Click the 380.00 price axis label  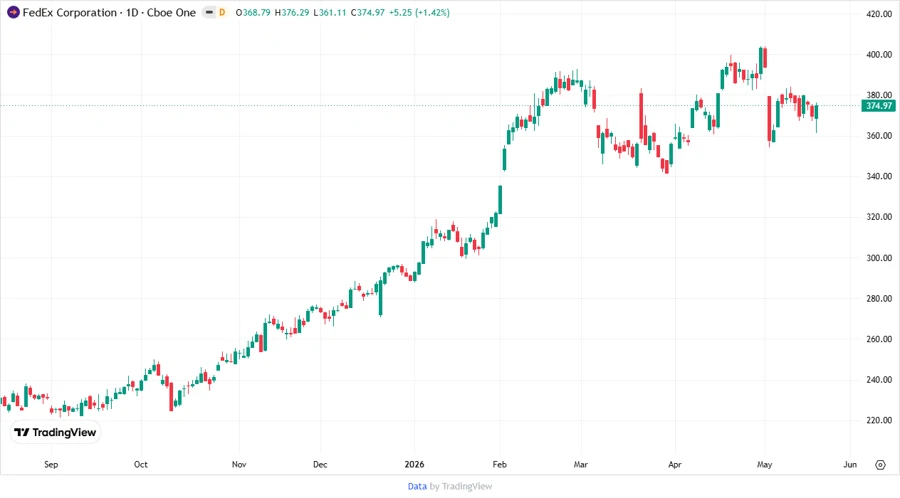(879, 95)
